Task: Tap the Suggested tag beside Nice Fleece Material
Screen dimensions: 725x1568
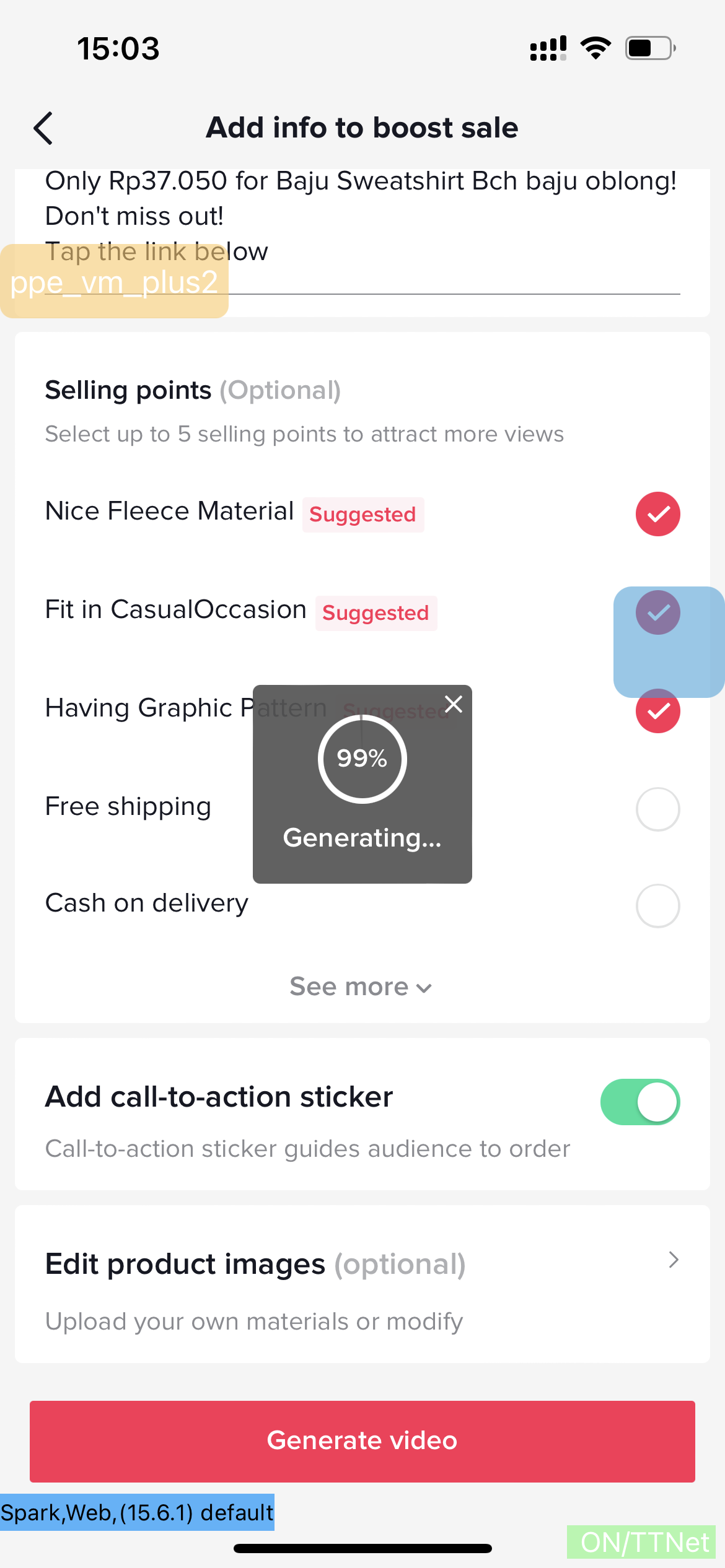Action: tap(363, 515)
